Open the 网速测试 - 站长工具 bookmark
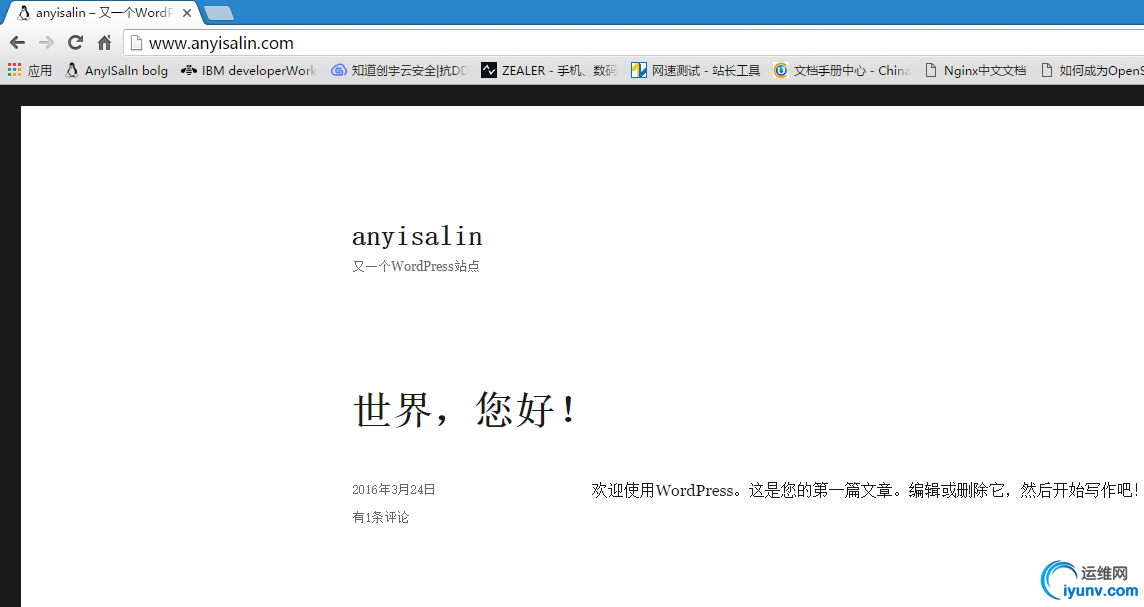This screenshot has height=607, width=1144. click(695, 70)
